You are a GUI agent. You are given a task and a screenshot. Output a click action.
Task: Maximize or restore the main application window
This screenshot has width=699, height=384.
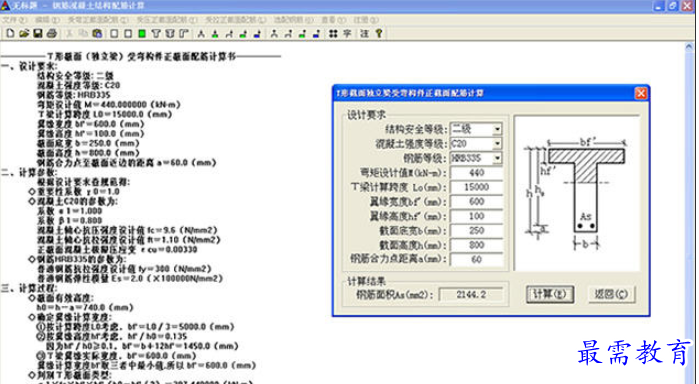click(x=672, y=6)
